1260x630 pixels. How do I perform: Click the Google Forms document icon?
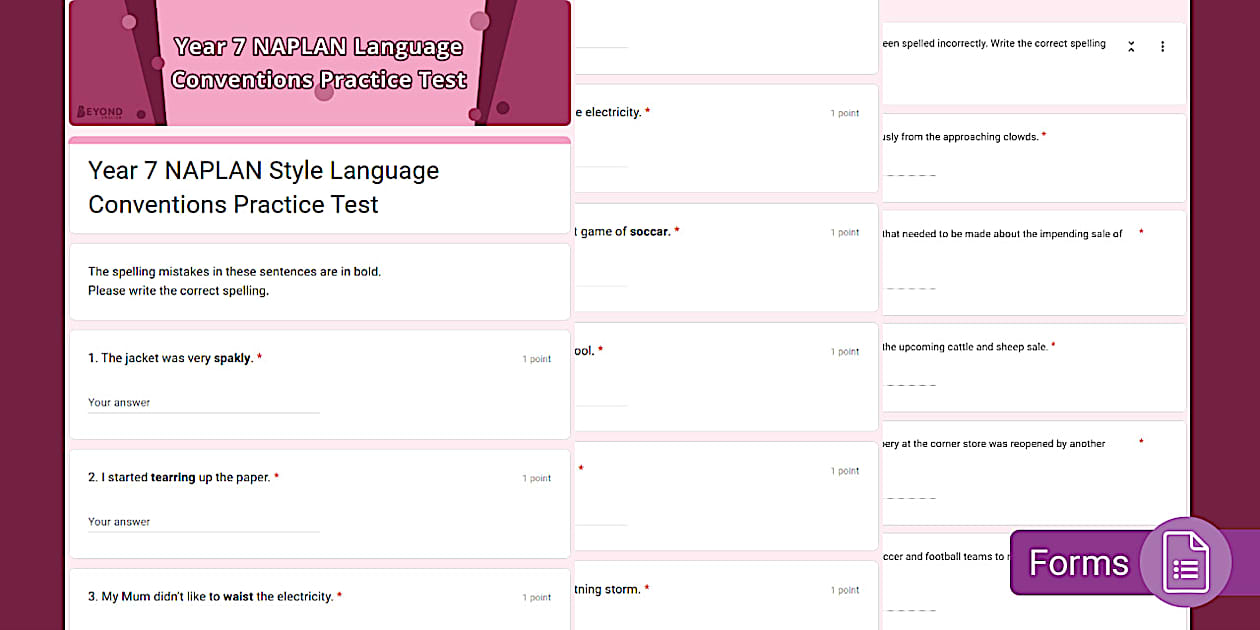[x=1186, y=563]
